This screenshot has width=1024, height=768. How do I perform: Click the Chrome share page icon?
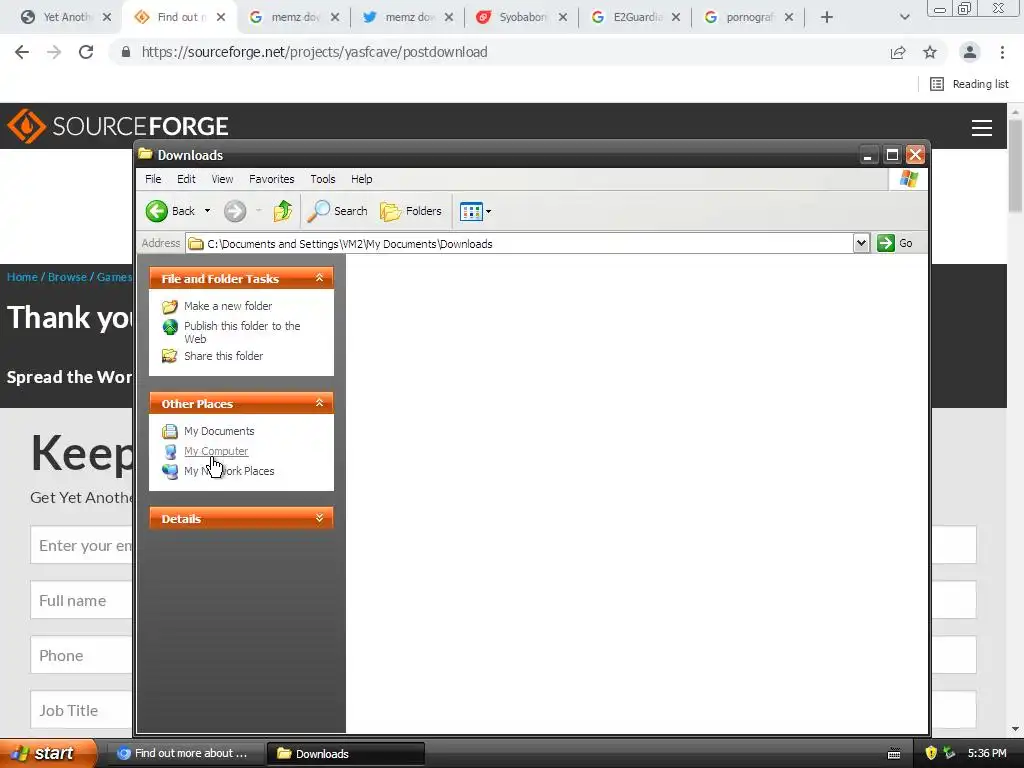[898, 52]
